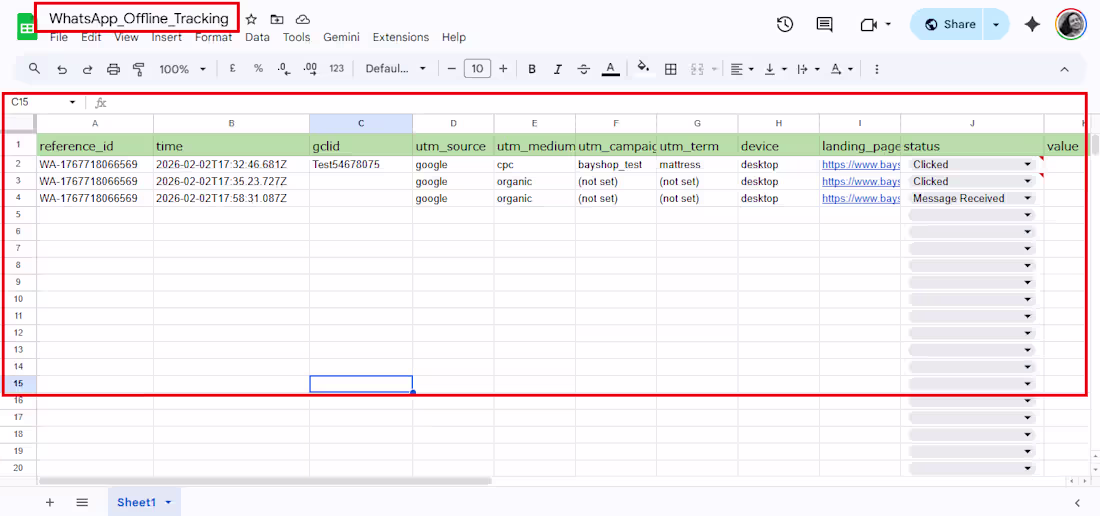Print the spreadsheet
1100x516 pixels.
[x=113, y=69]
